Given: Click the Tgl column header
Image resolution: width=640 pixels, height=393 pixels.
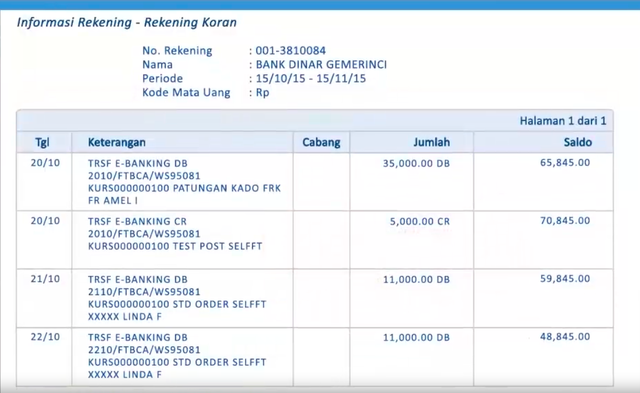Looking at the screenshot, I should [42, 142].
